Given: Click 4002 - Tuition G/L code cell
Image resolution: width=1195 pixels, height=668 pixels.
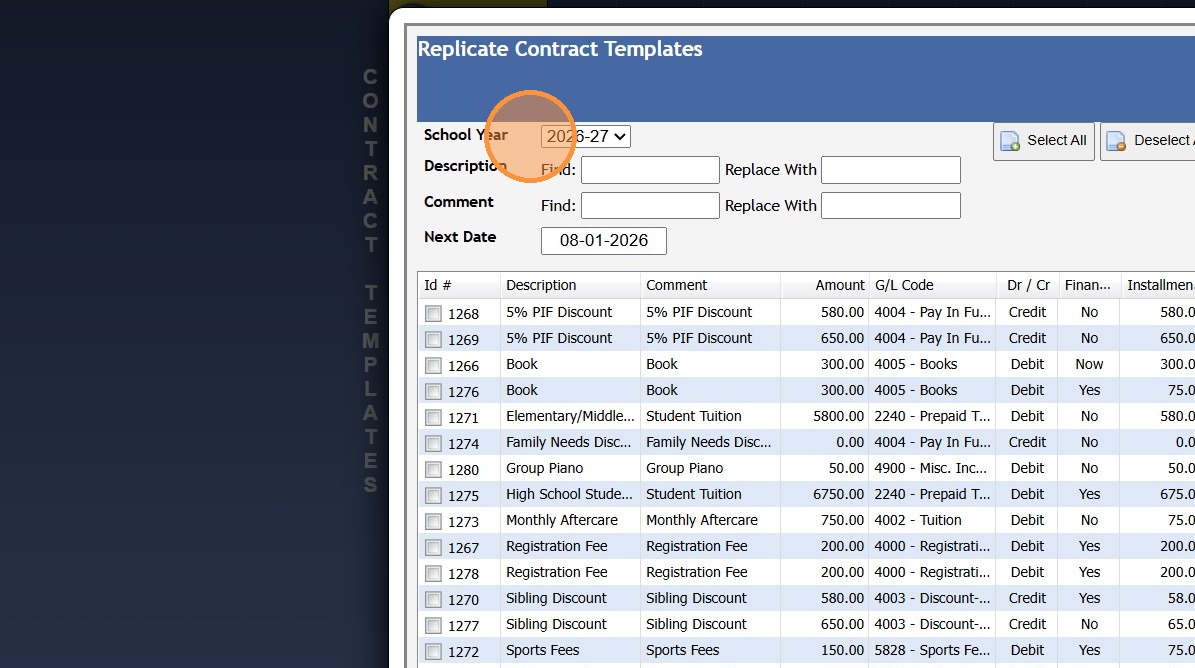Looking at the screenshot, I should 933,519.
